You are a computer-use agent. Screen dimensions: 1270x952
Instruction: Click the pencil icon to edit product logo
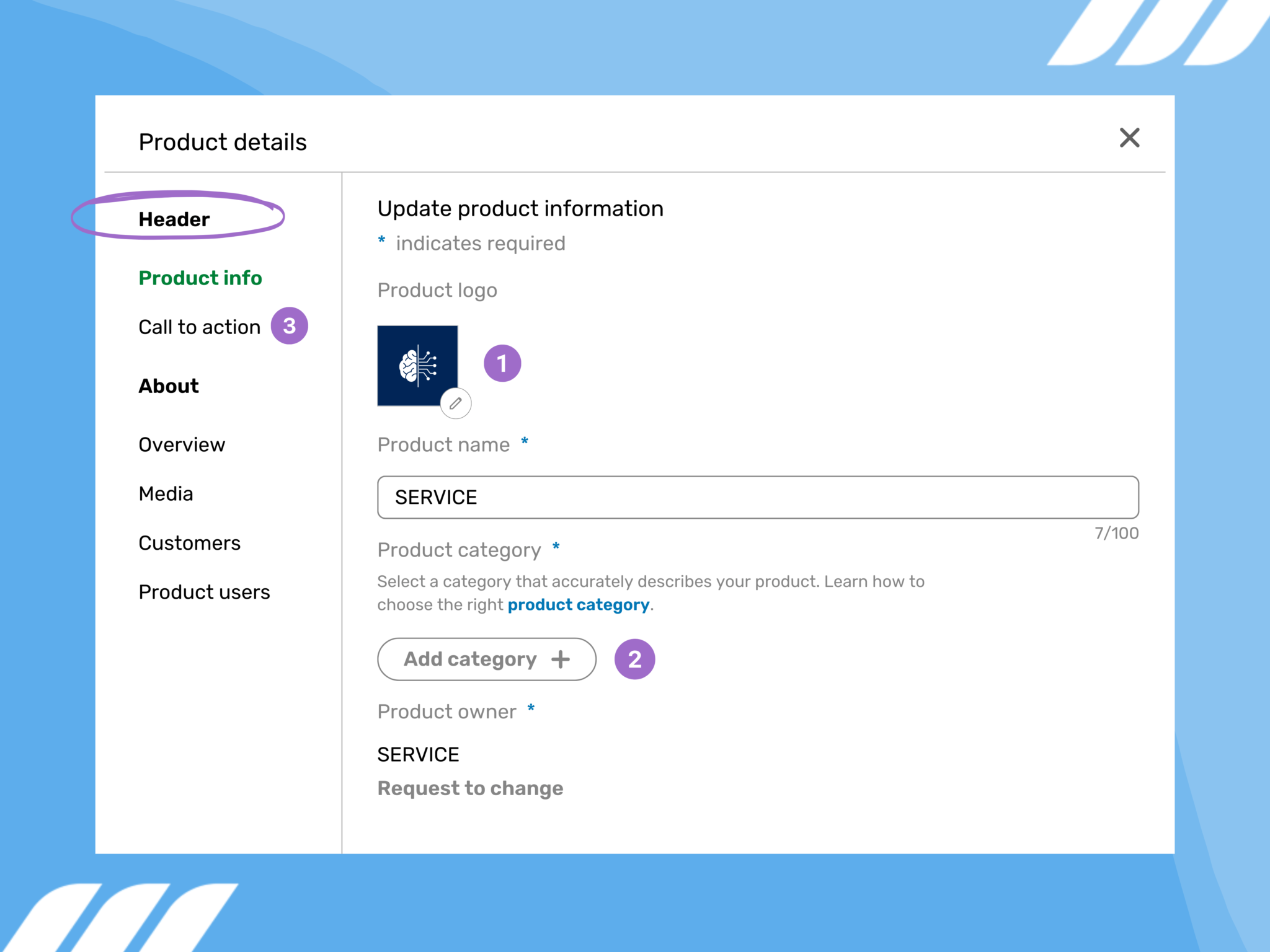(x=456, y=403)
